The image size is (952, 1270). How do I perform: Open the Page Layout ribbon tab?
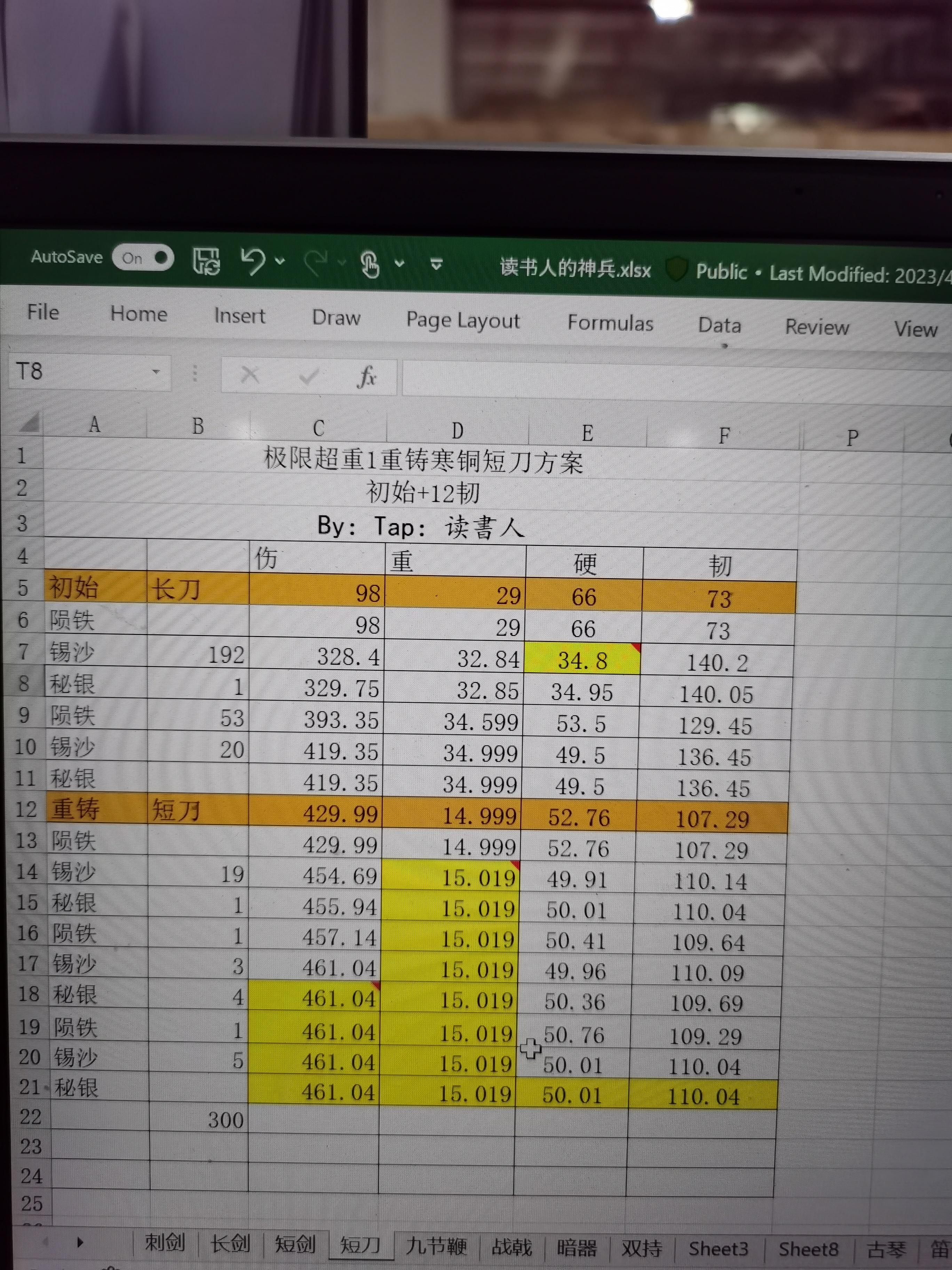tap(463, 321)
